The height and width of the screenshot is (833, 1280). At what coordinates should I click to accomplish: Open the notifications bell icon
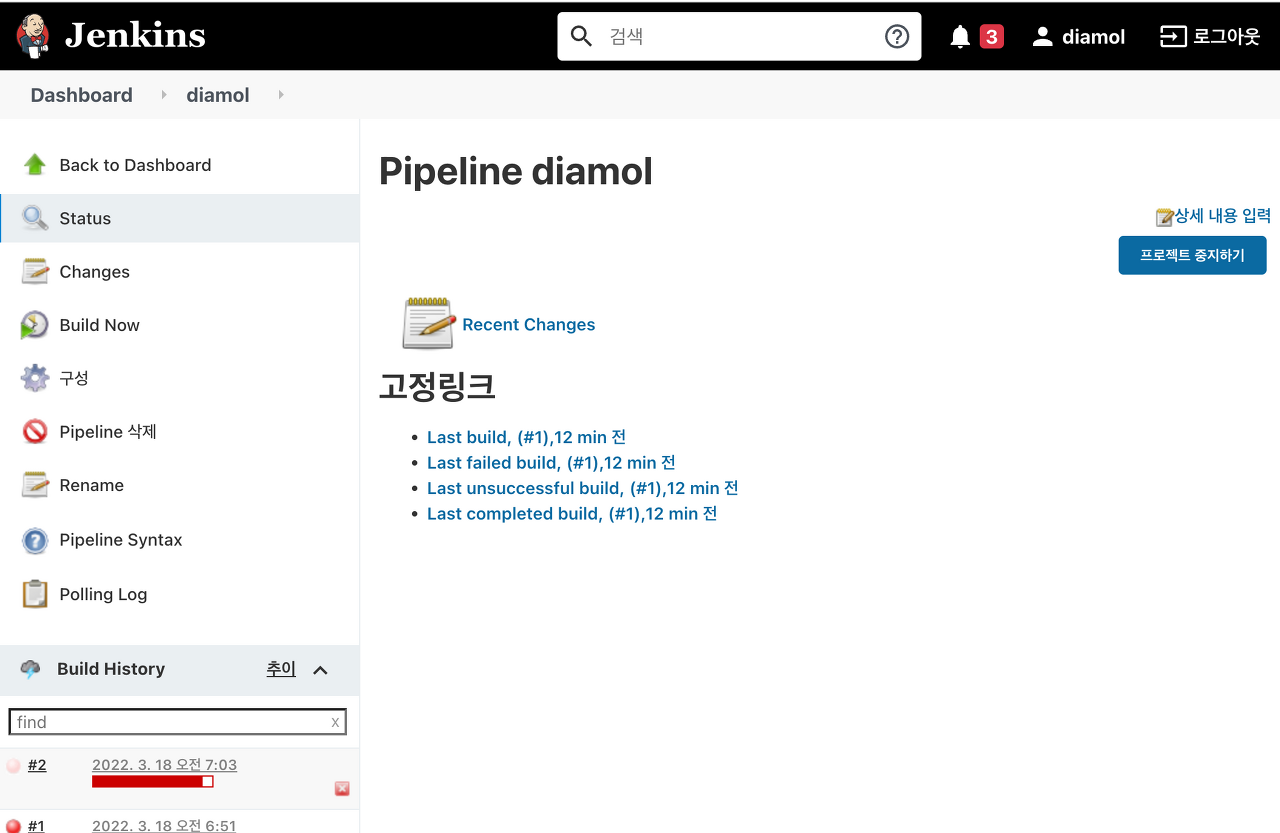(x=960, y=37)
